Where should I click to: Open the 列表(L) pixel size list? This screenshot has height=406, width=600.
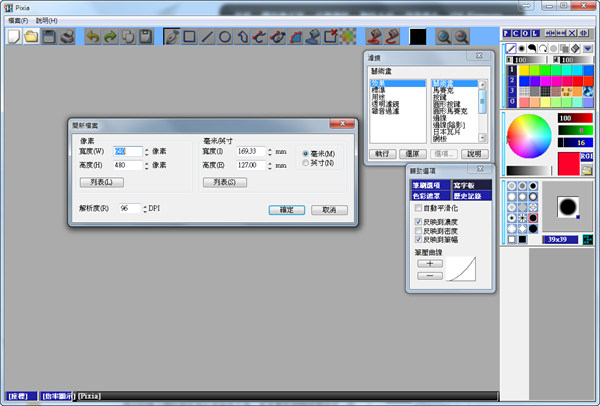(x=101, y=182)
